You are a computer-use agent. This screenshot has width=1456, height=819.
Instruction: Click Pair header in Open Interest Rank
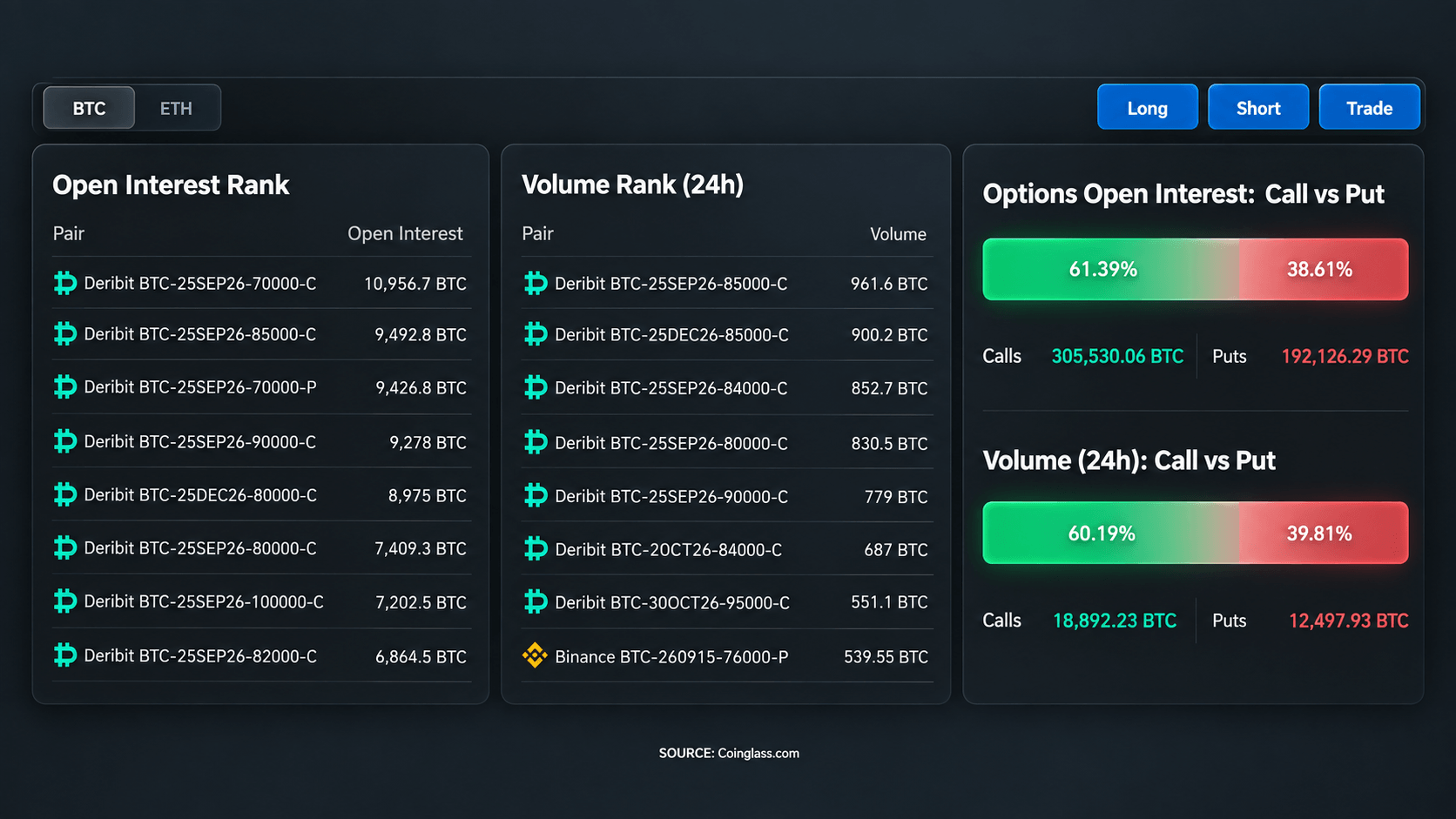(x=69, y=233)
